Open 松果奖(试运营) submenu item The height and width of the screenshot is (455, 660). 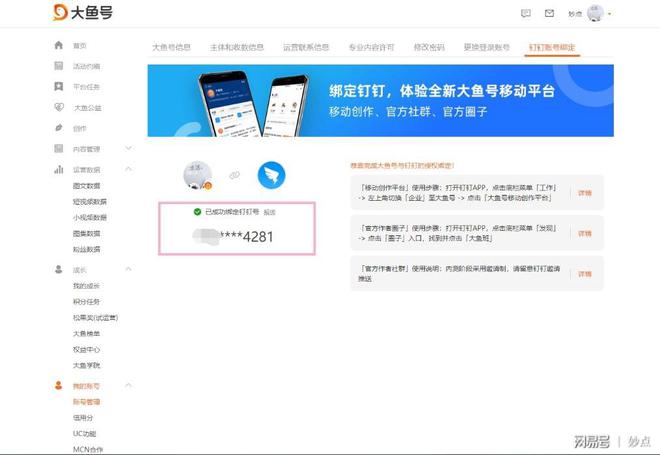click(x=96, y=317)
